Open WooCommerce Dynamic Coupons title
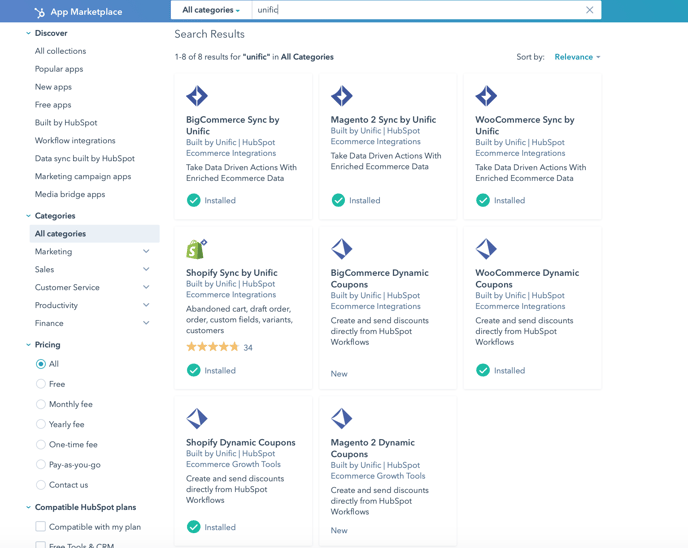 [527, 279]
